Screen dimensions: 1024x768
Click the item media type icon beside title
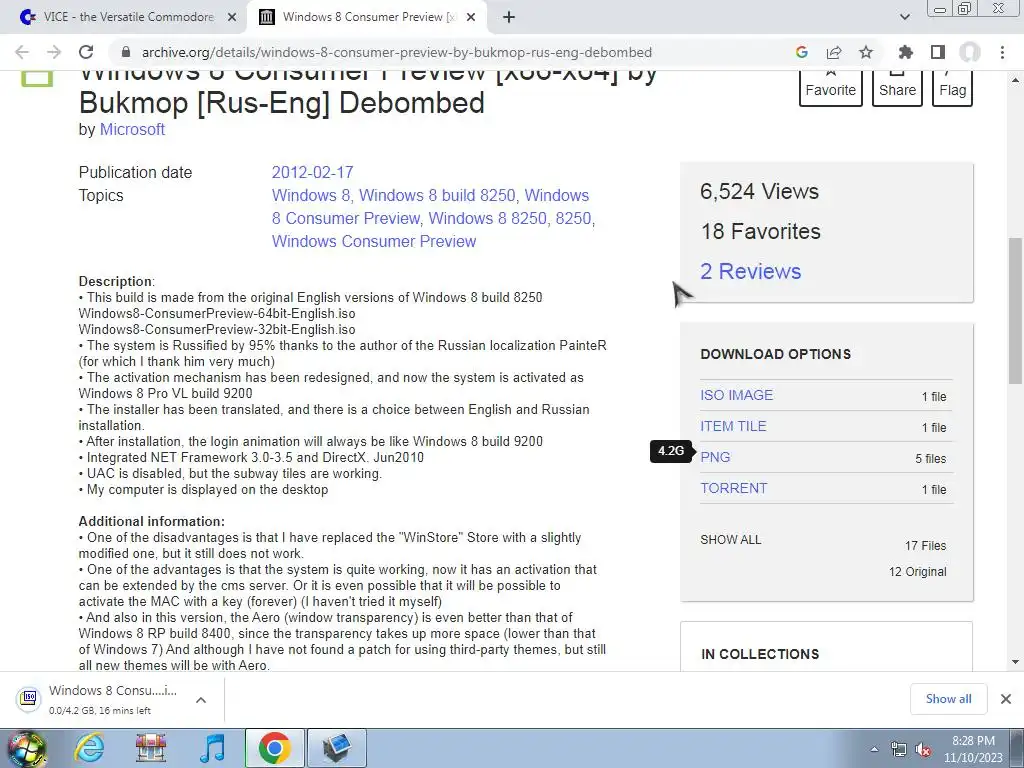(37, 78)
